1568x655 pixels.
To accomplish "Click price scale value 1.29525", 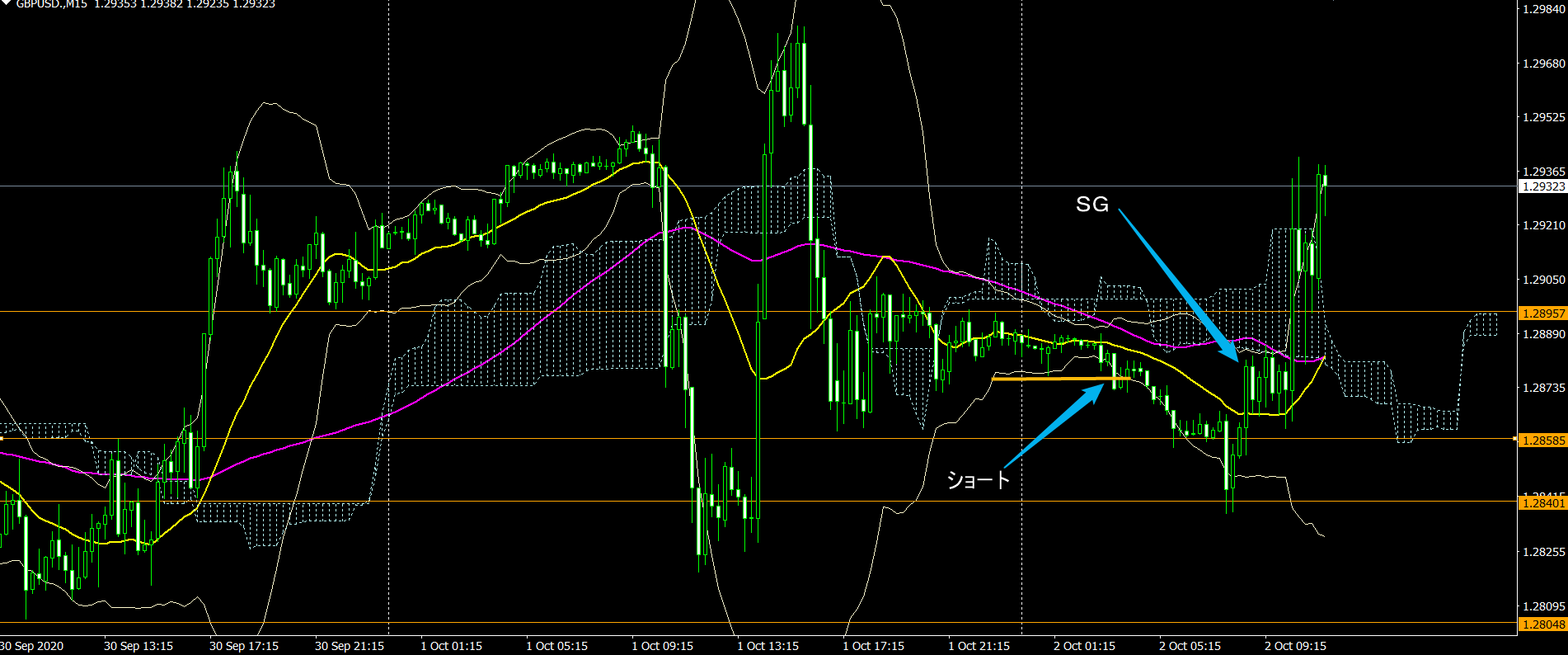I will pyautogui.click(x=1543, y=117).
